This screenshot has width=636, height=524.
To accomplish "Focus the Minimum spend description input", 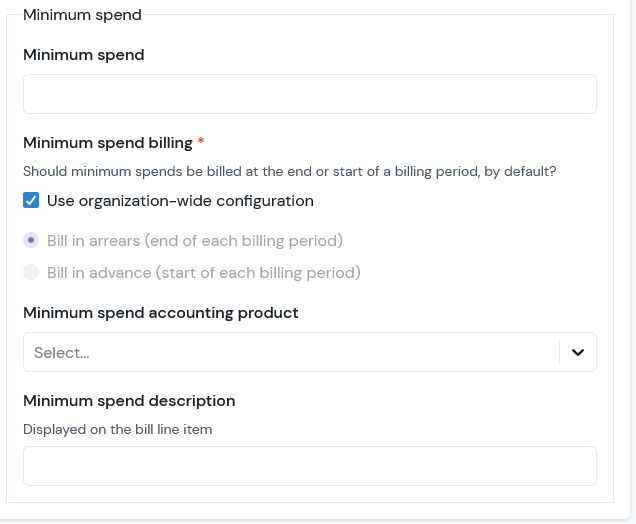I will (310, 466).
